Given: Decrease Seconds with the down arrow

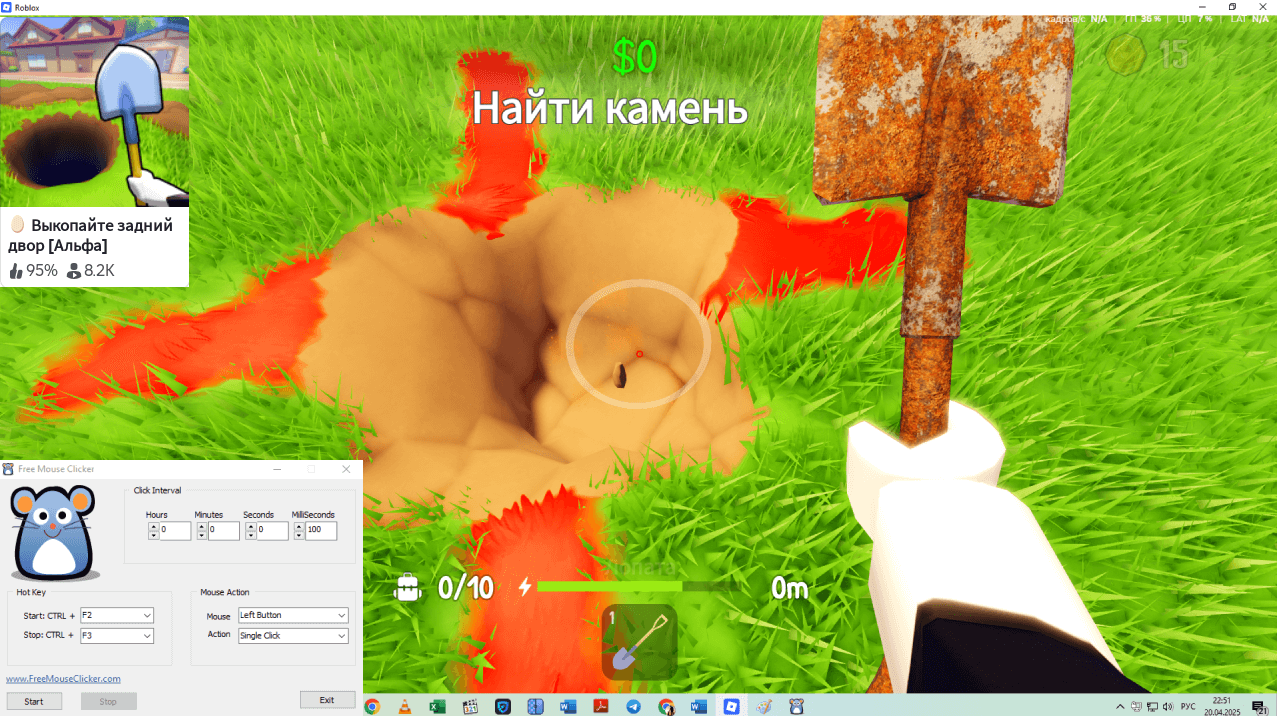Looking at the screenshot, I should (x=251, y=535).
